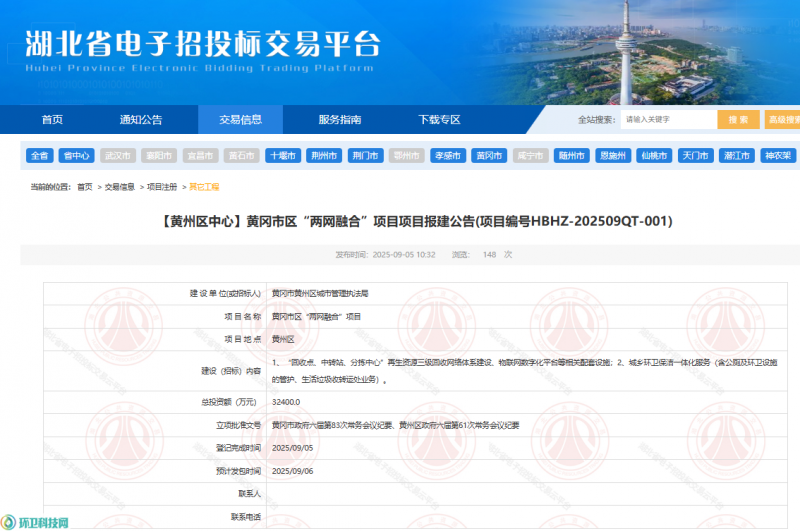Click the 建设(招标)内容 description text
This screenshot has height=531, width=800.
(x=524, y=371)
